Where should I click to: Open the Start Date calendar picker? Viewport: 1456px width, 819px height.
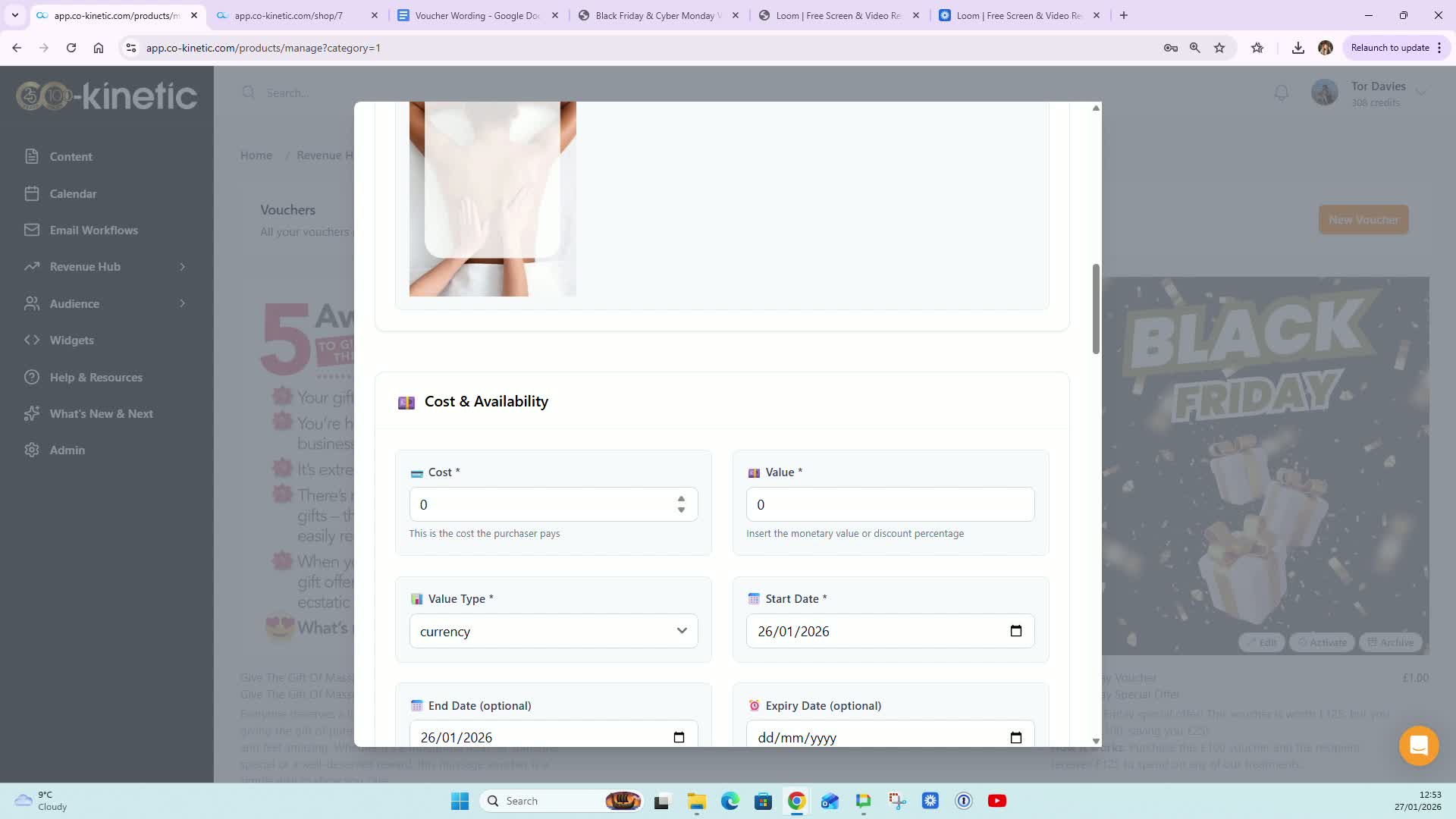tap(1016, 631)
